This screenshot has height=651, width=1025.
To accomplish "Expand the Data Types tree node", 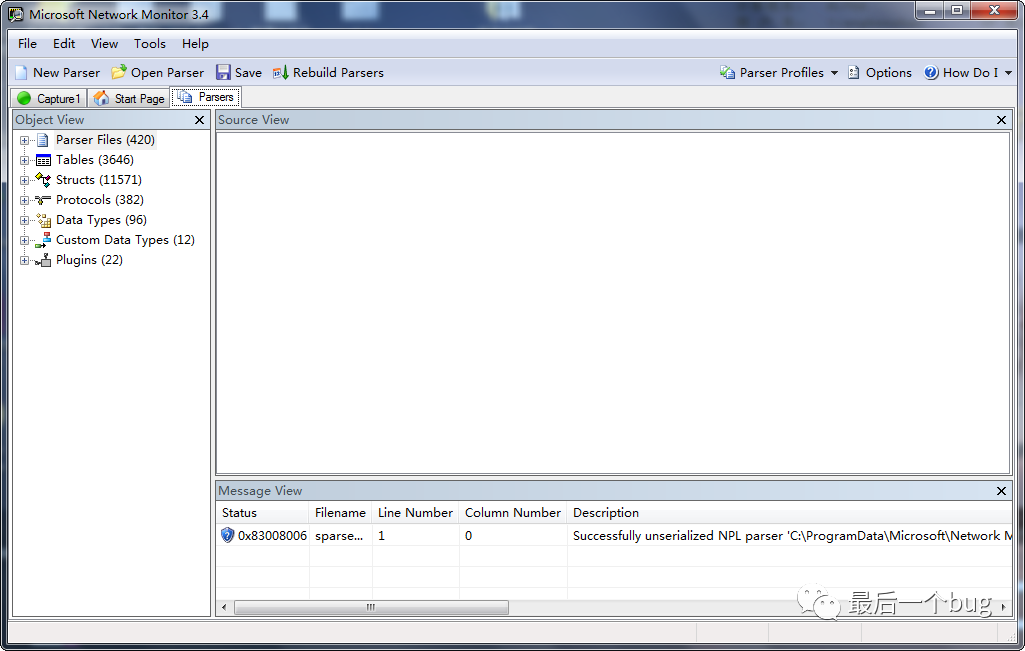I will (x=24, y=221).
